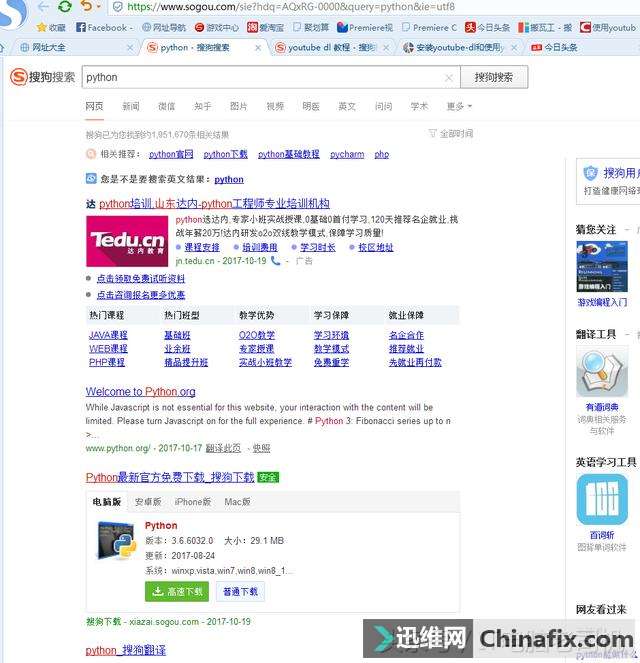Click the 翻译此页 link under python.org

click(223, 448)
